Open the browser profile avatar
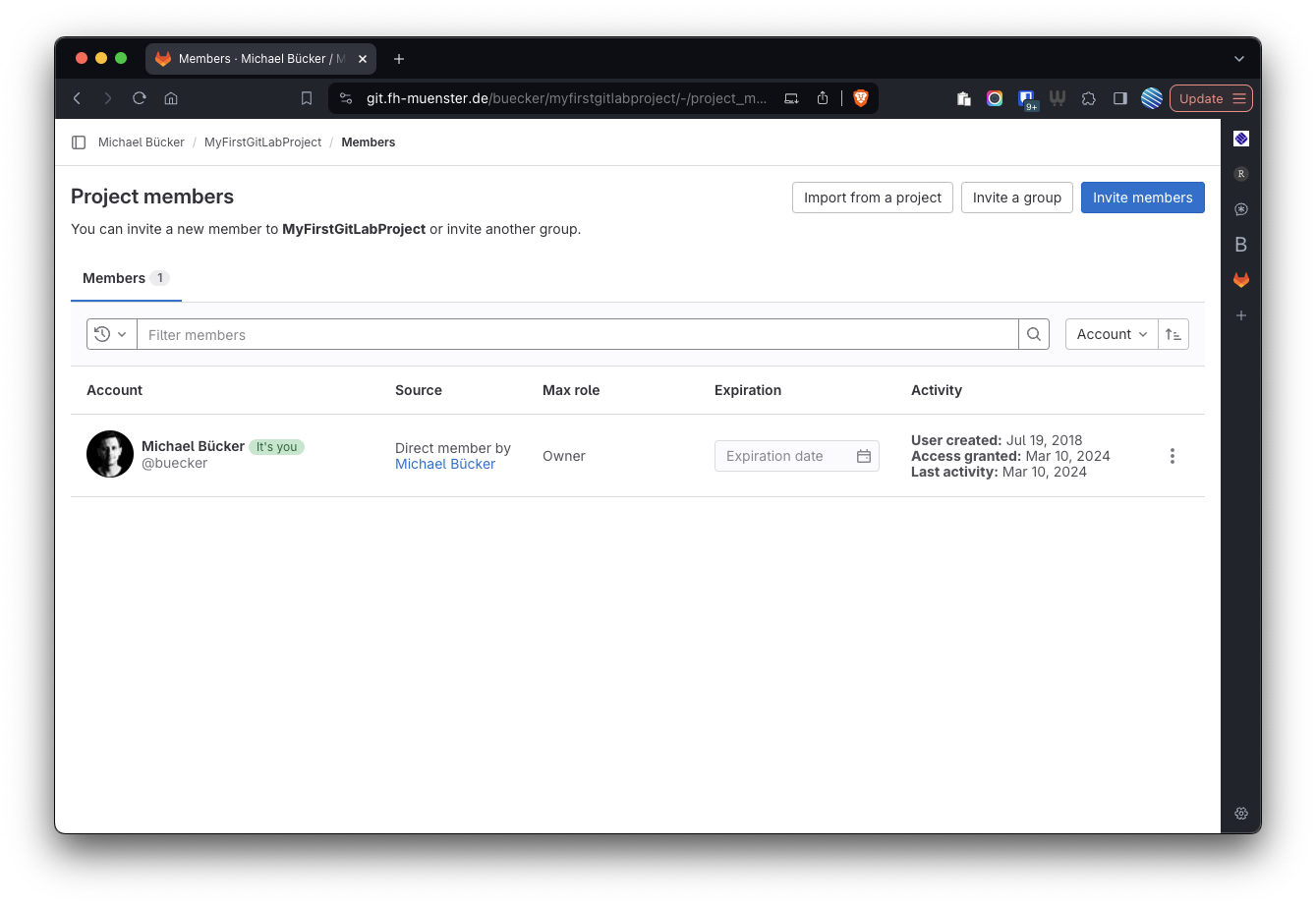 point(1152,98)
